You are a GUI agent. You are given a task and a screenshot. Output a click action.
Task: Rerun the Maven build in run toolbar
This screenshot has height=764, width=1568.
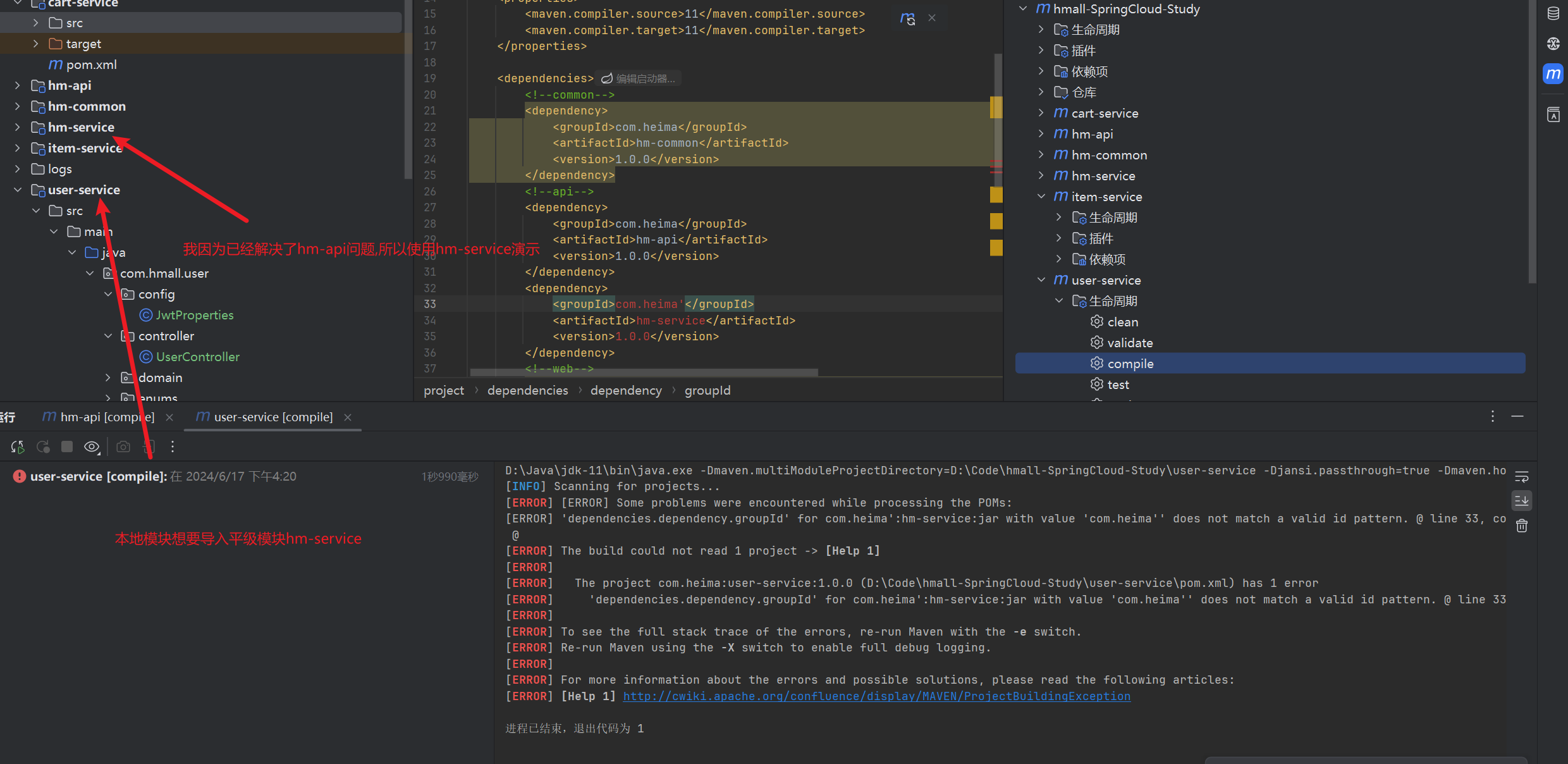[18, 447]
